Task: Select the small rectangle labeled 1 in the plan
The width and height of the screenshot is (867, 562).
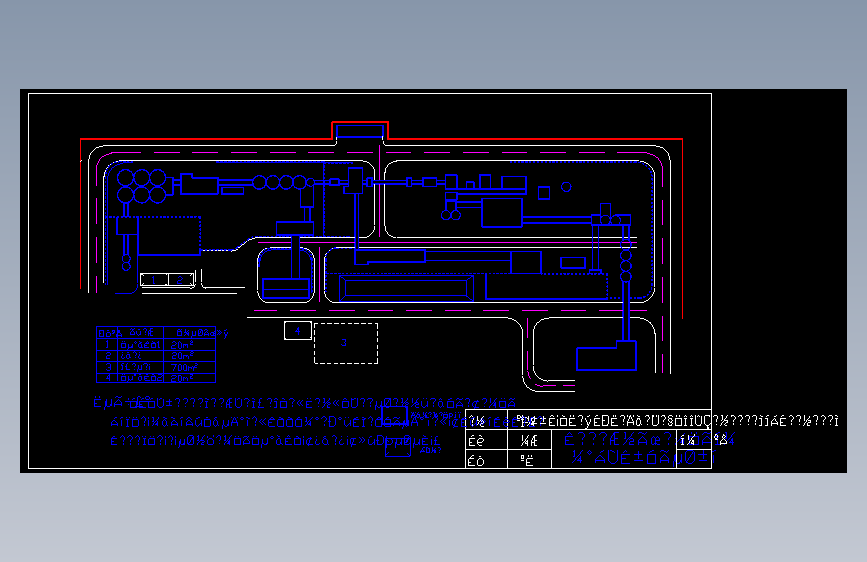Action: pyautogui.click(x=154, y=280)
